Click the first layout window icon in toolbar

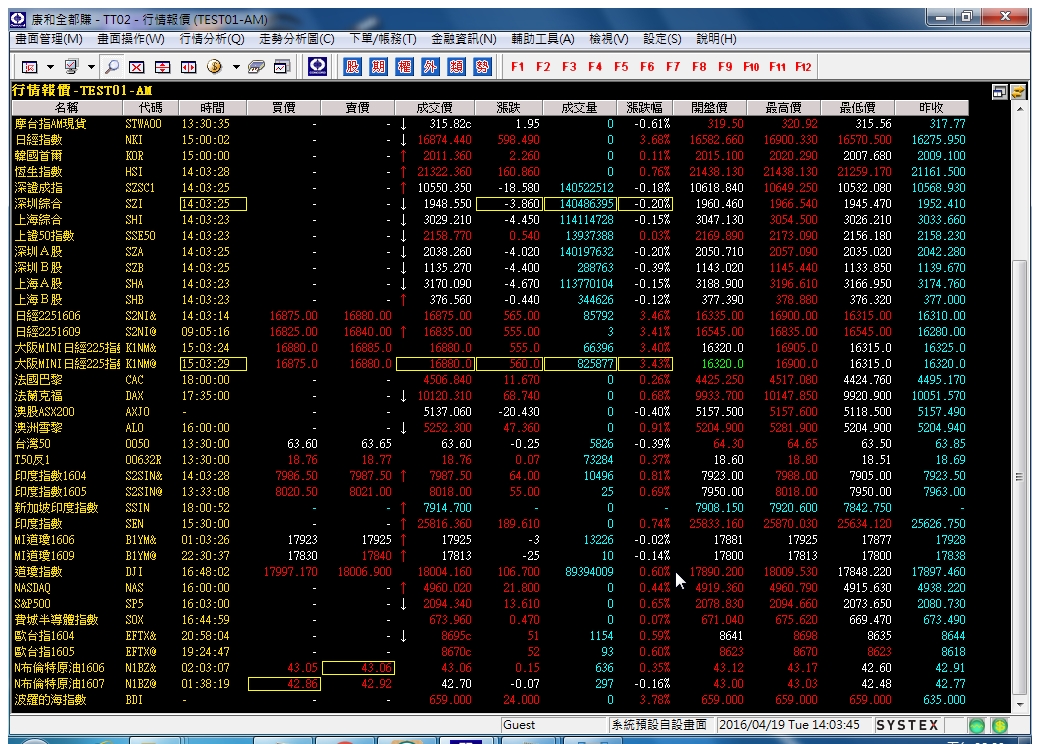[29, 67]
